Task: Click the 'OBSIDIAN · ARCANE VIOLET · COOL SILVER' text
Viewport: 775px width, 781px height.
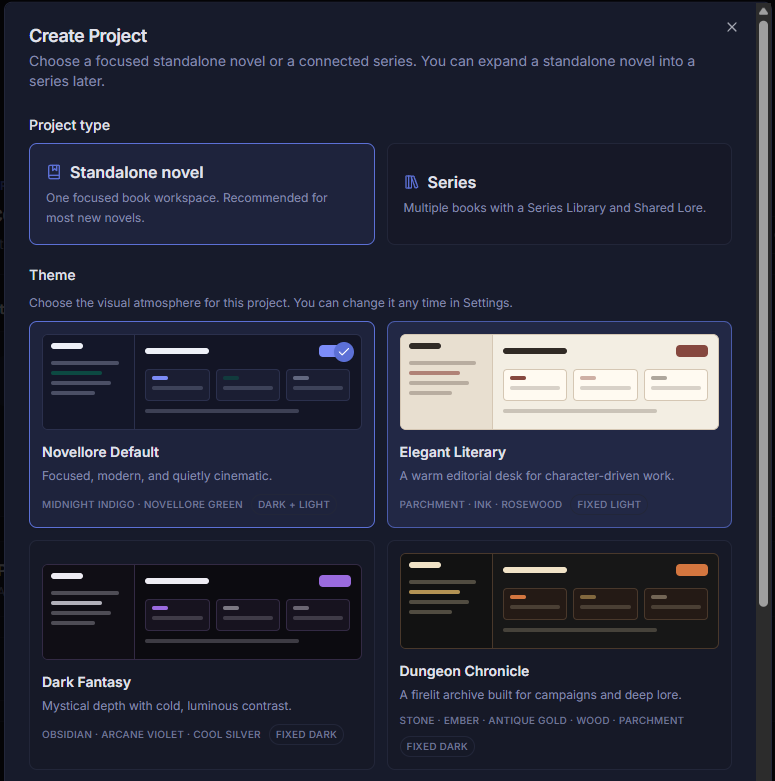Action: tap(151, 735)
